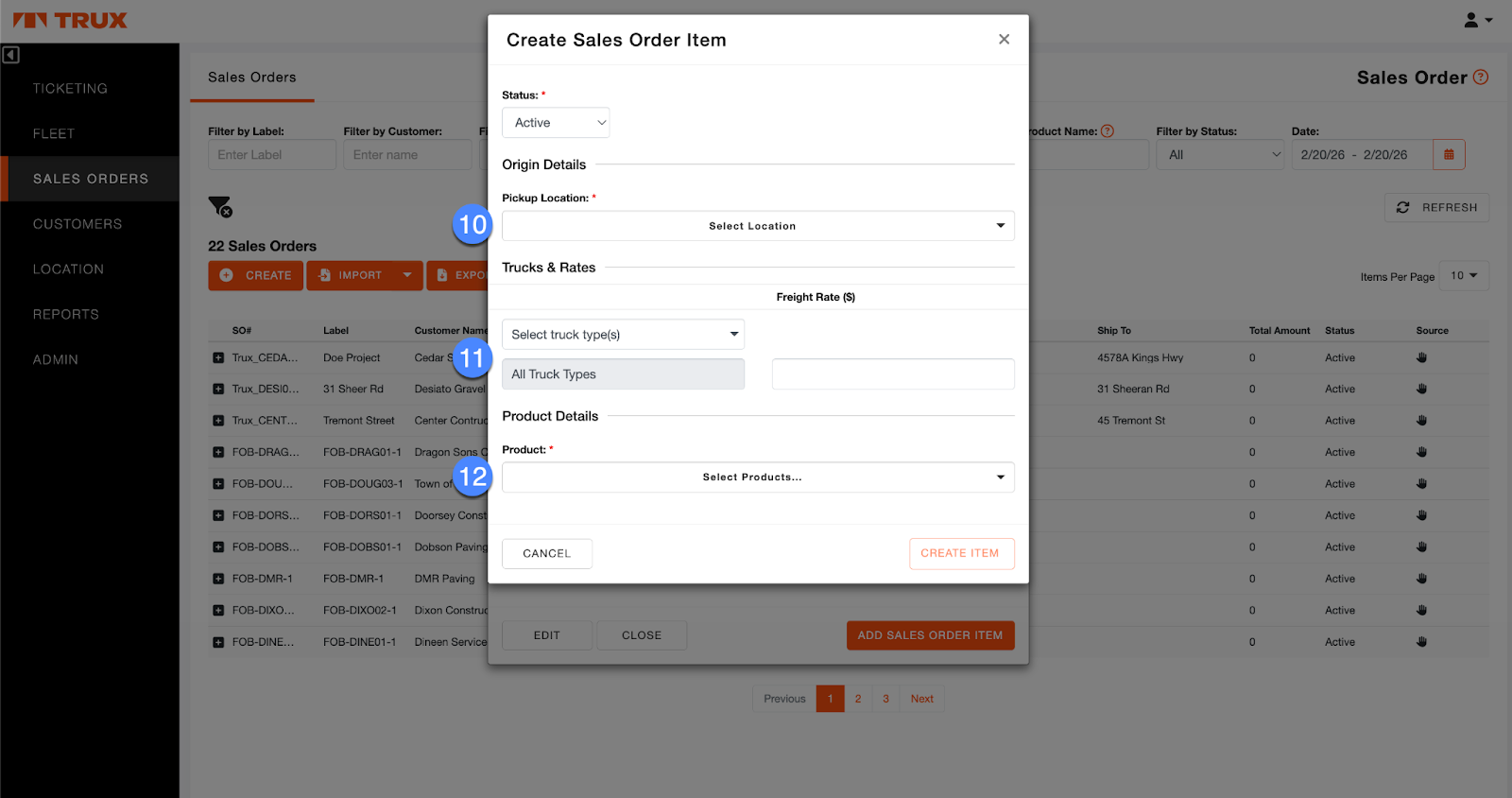The image size is (1512, 798).
Task: Open the Select truck type(s) dropdown
Action: [x=623, y=335]
